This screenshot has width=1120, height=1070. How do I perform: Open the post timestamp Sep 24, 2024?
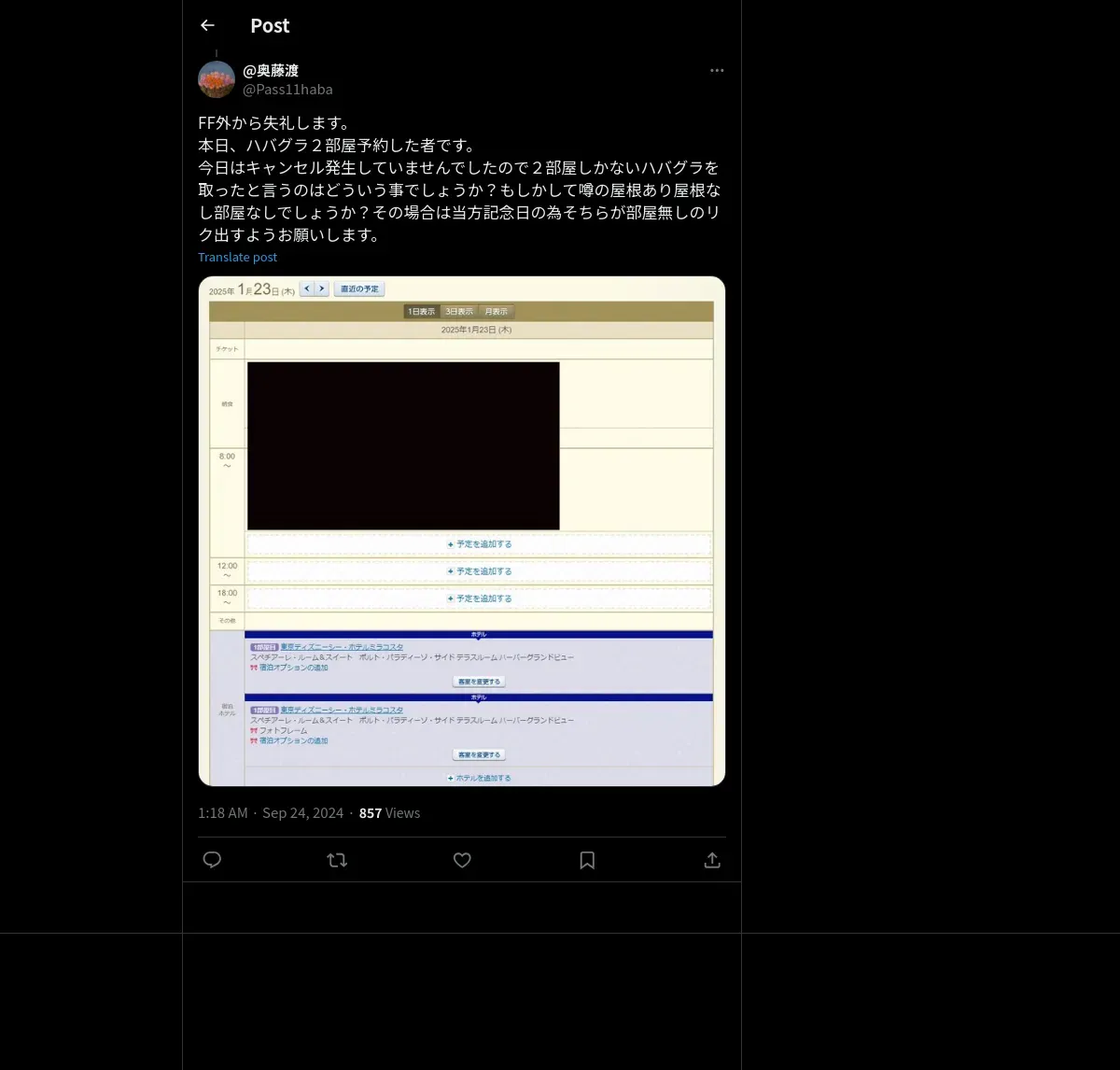pyautogui.click(x=271, y=813)
